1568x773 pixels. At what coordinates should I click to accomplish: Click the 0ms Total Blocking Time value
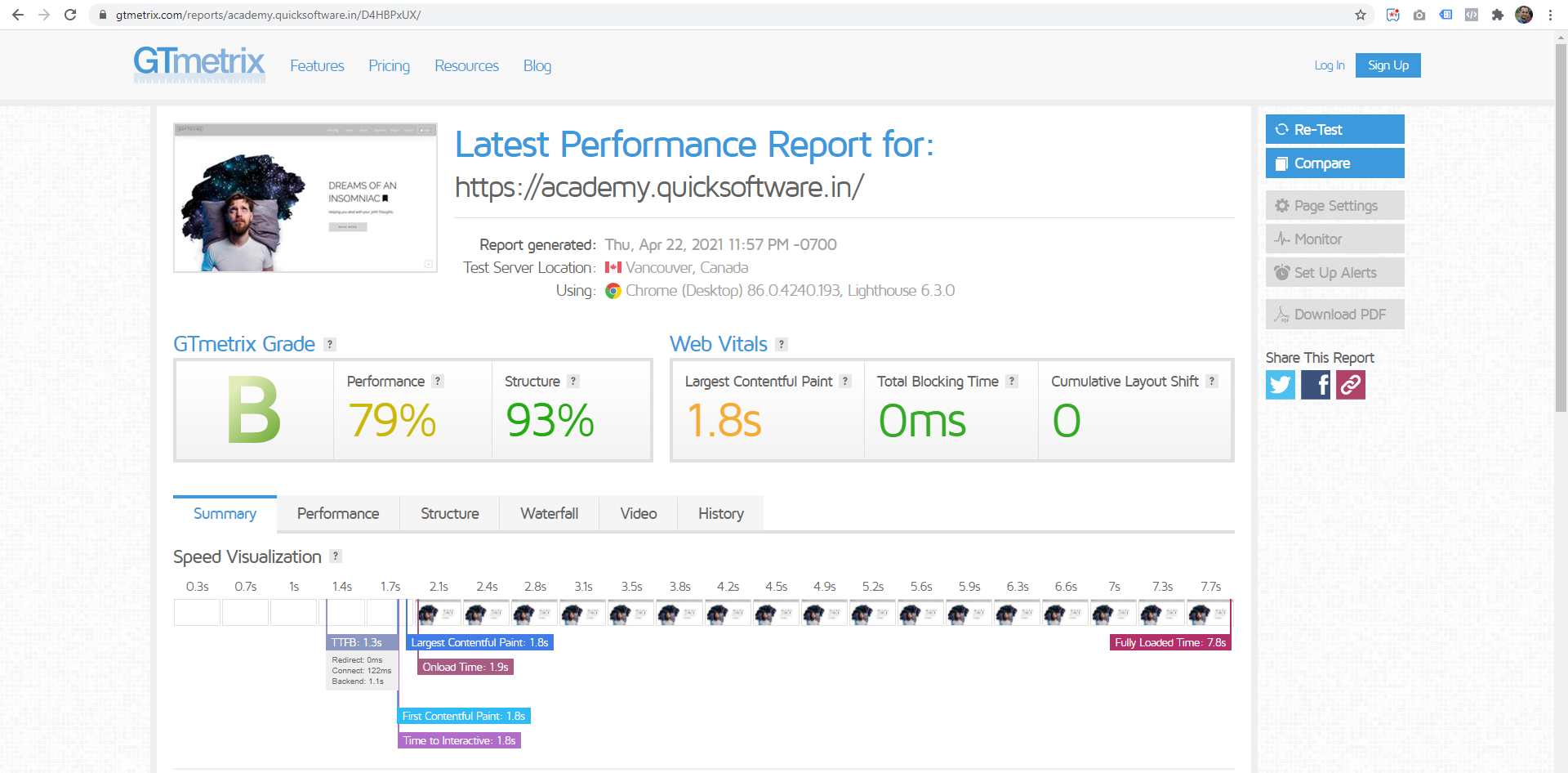[x=922, y=420]
